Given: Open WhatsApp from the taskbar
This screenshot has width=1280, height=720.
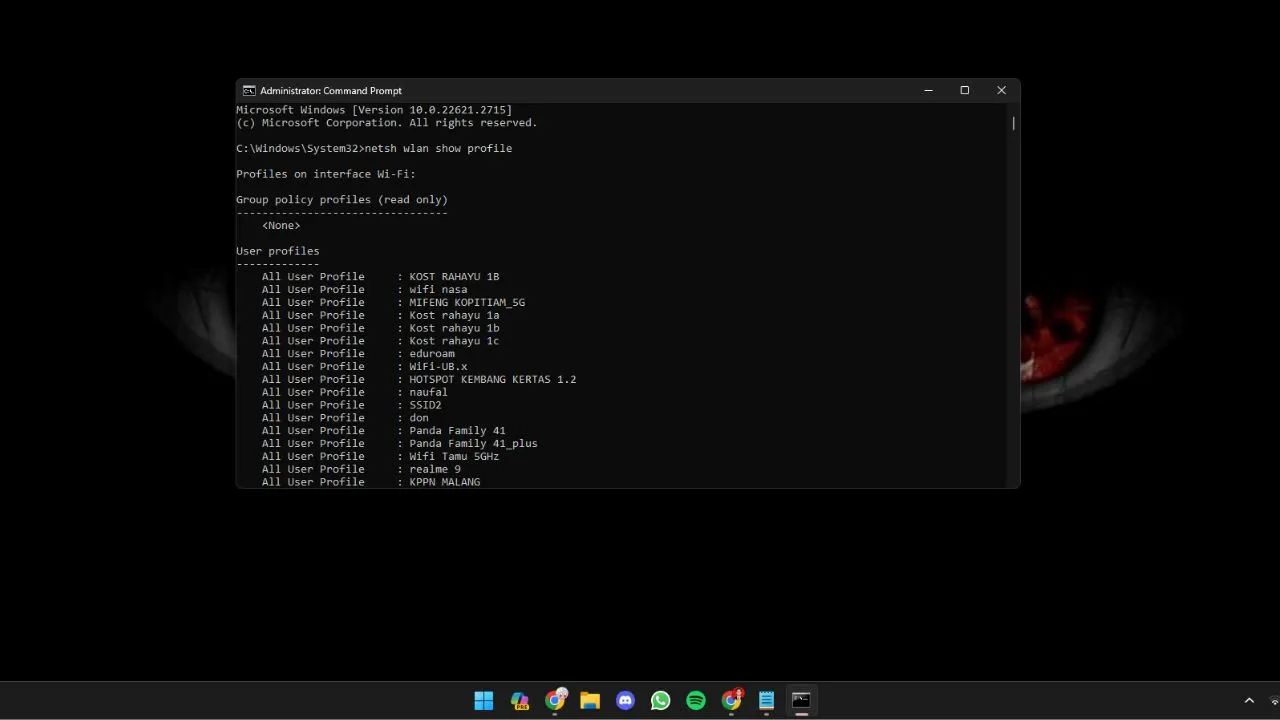Looking at the screenshot, I should [661, 700].
